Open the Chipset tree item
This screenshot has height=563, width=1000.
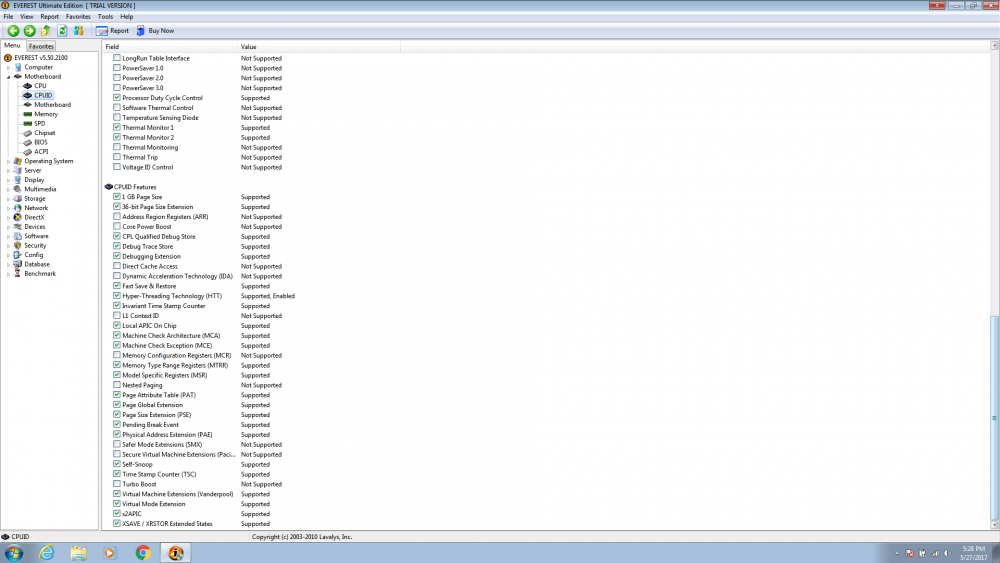tap(45, 133)
